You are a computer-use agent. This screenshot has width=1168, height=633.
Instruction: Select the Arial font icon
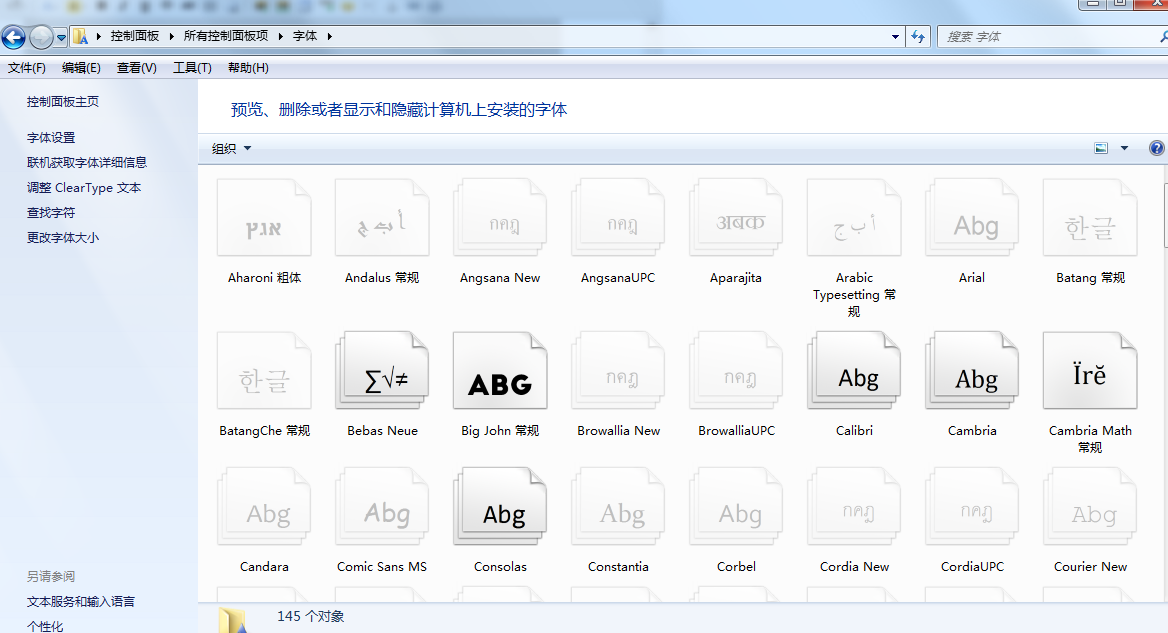tap(972, 217)
